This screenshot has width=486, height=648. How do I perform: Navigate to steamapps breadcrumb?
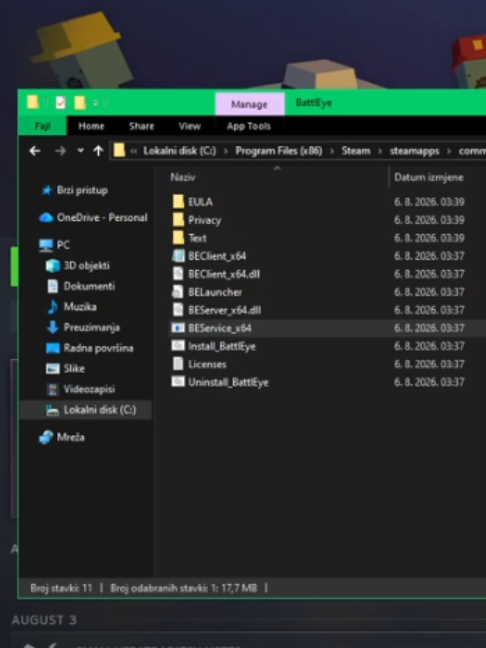tap(415, 151)
